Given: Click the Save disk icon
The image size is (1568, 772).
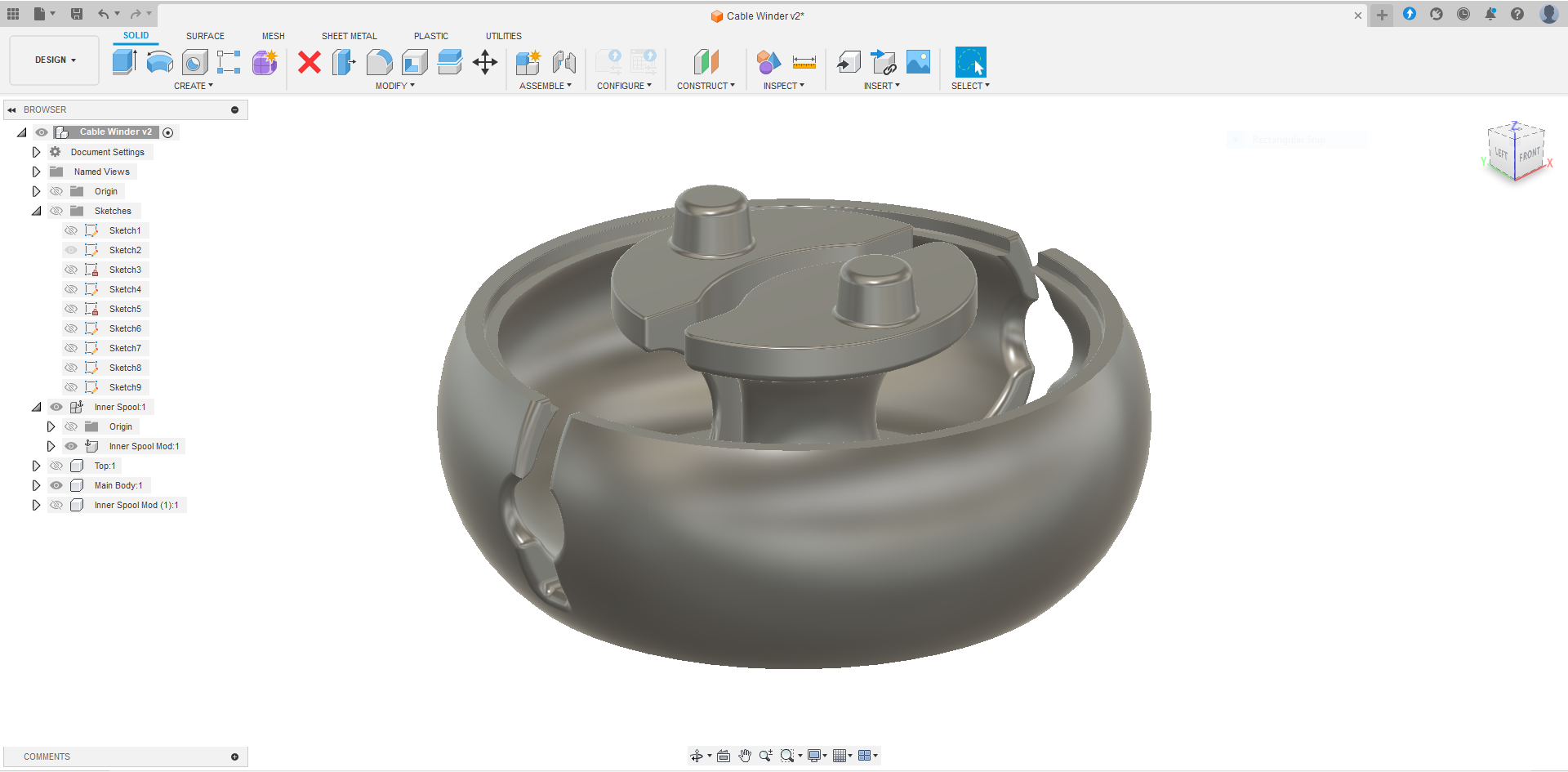Looking at the screenshot, I should coord(77,14).
